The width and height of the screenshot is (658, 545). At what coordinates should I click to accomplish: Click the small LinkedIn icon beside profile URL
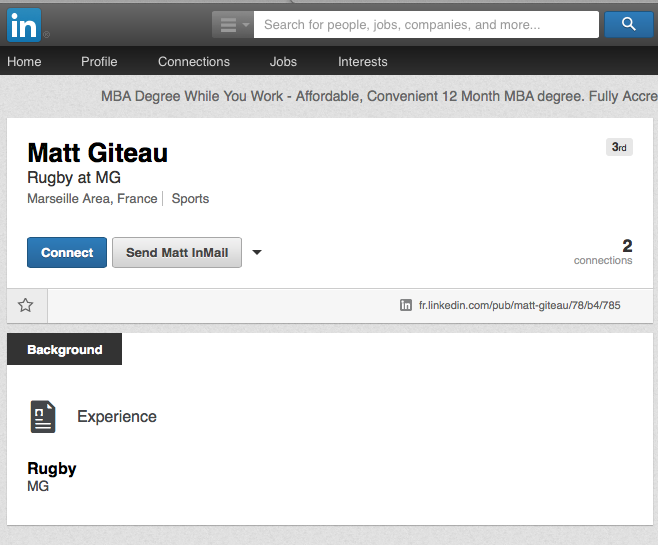406,305
